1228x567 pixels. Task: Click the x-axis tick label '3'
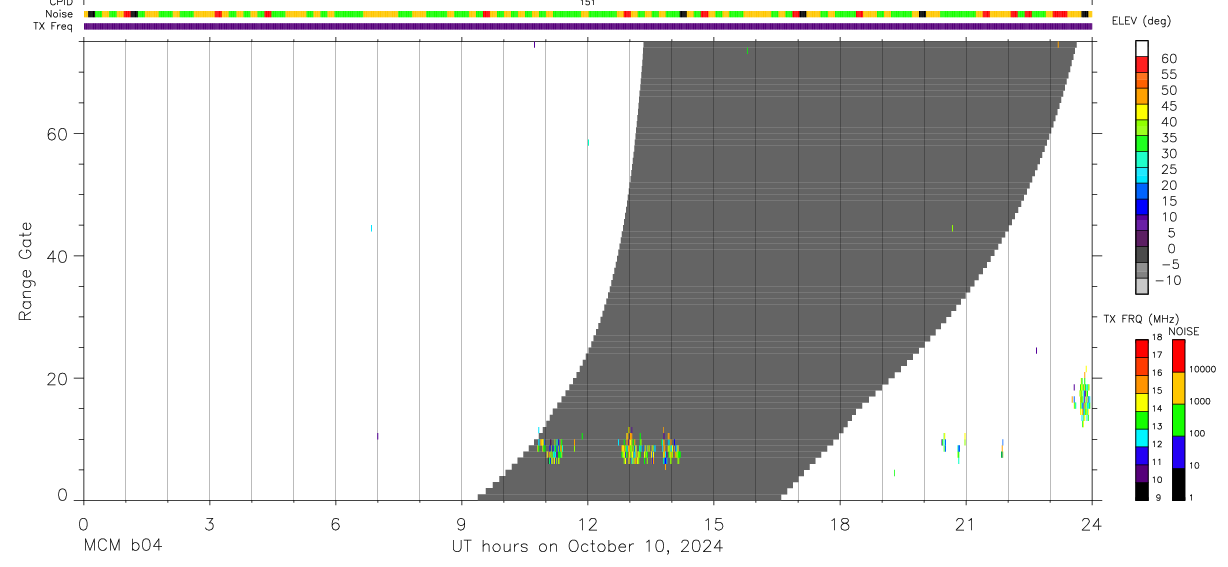209,523
